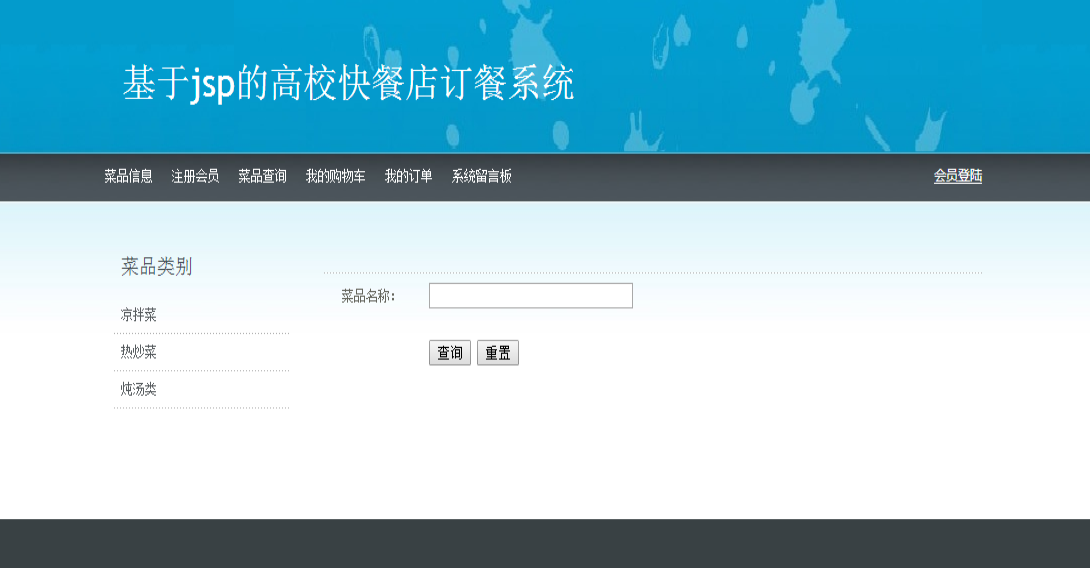View 我的购物车 shopping cart
This screenshot has height=569, width=1090.
click(335, 176)
